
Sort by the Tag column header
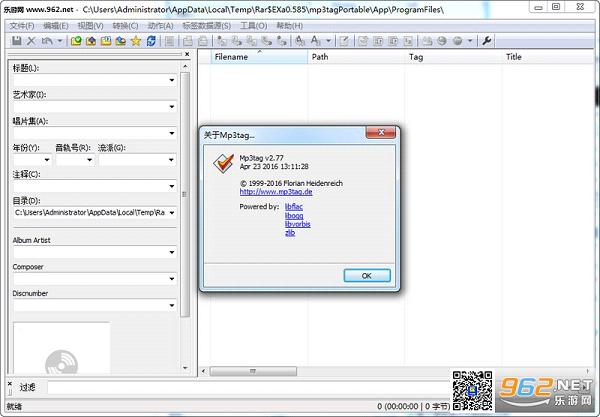[x=453, y=57]
